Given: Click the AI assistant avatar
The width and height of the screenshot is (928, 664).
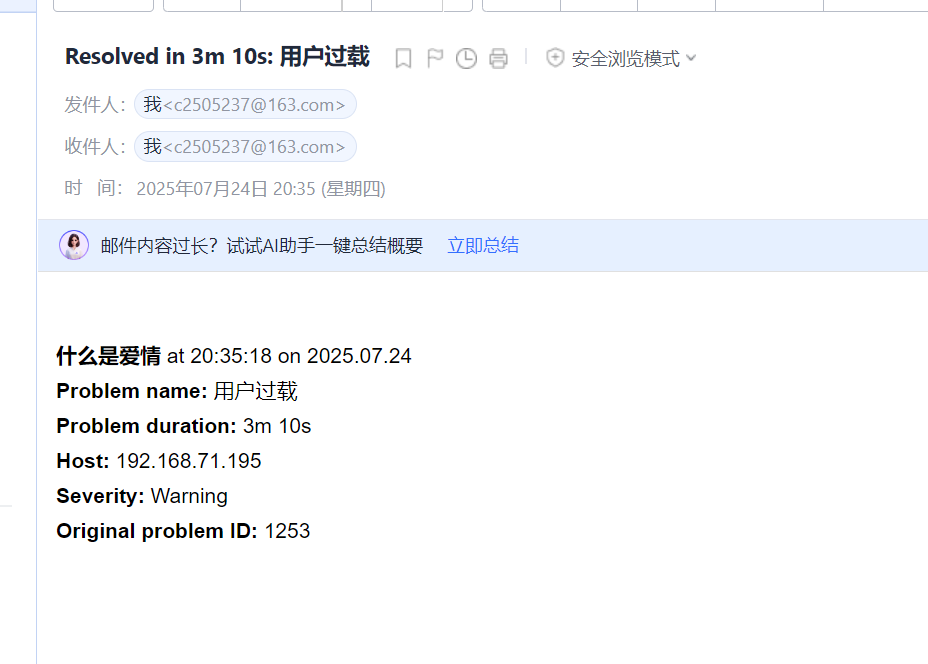Looking at the screenshot, I should [x=74, y=245].
